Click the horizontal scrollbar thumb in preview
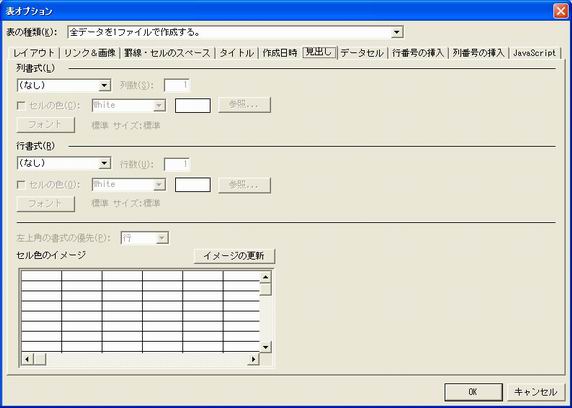 click(x=40, y=359)
